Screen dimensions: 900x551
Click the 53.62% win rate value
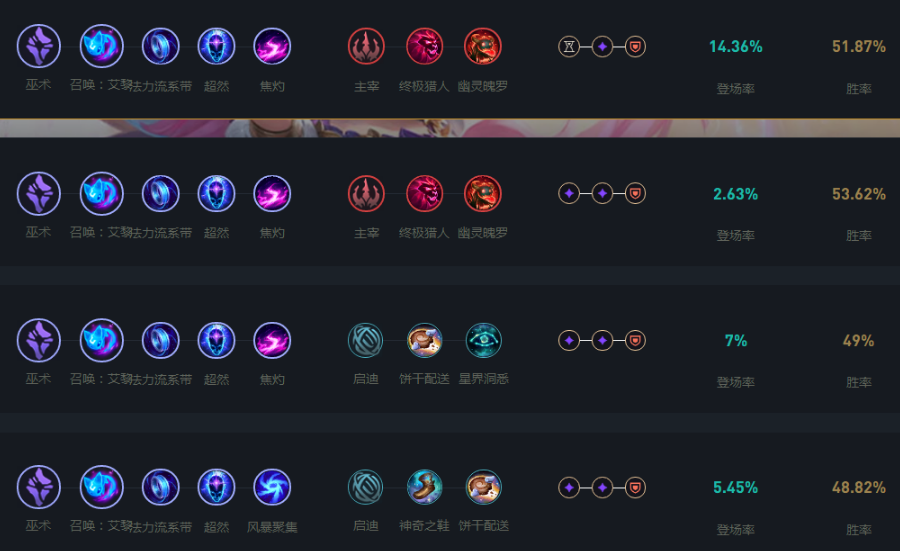858,194
